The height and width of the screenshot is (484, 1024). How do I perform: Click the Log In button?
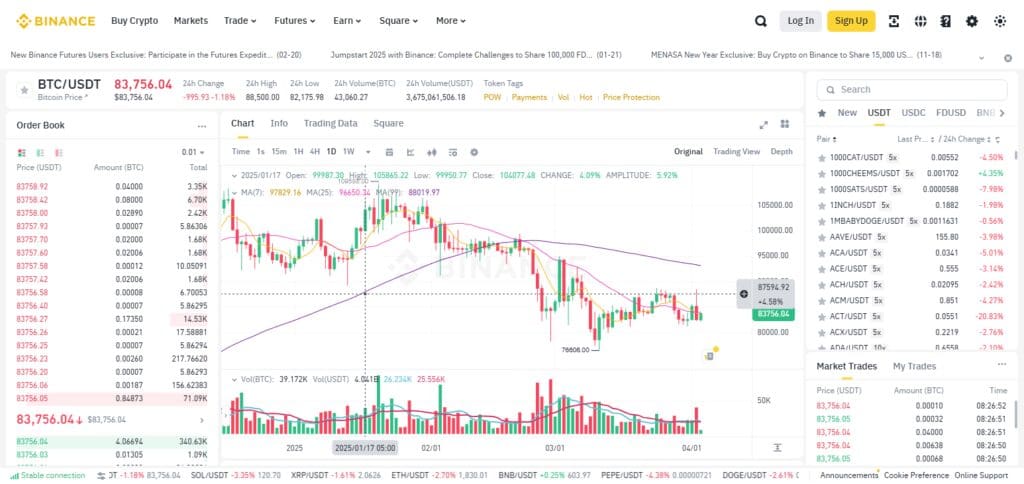click(801, 21)
